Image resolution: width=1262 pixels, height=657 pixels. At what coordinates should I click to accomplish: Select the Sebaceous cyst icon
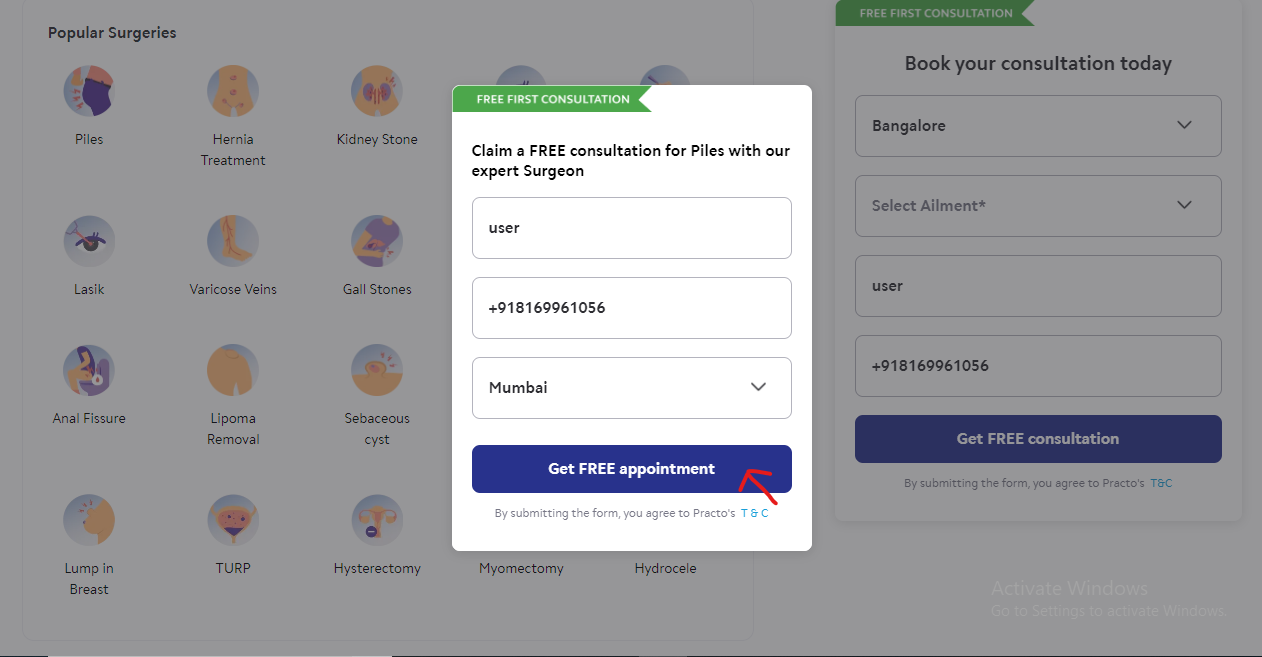(377, 371)
